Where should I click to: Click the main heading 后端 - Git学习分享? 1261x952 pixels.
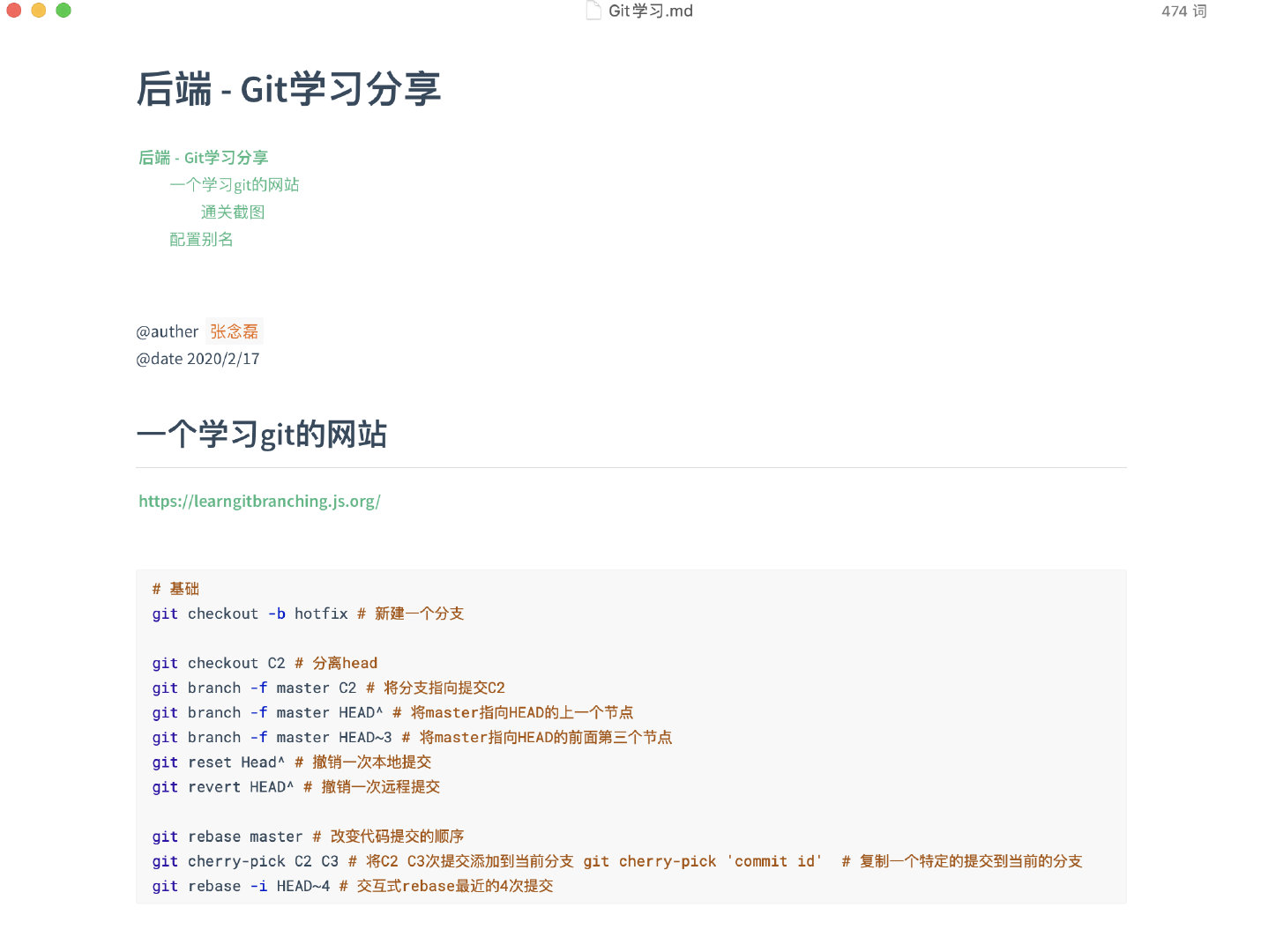click(x=289, y=89)
